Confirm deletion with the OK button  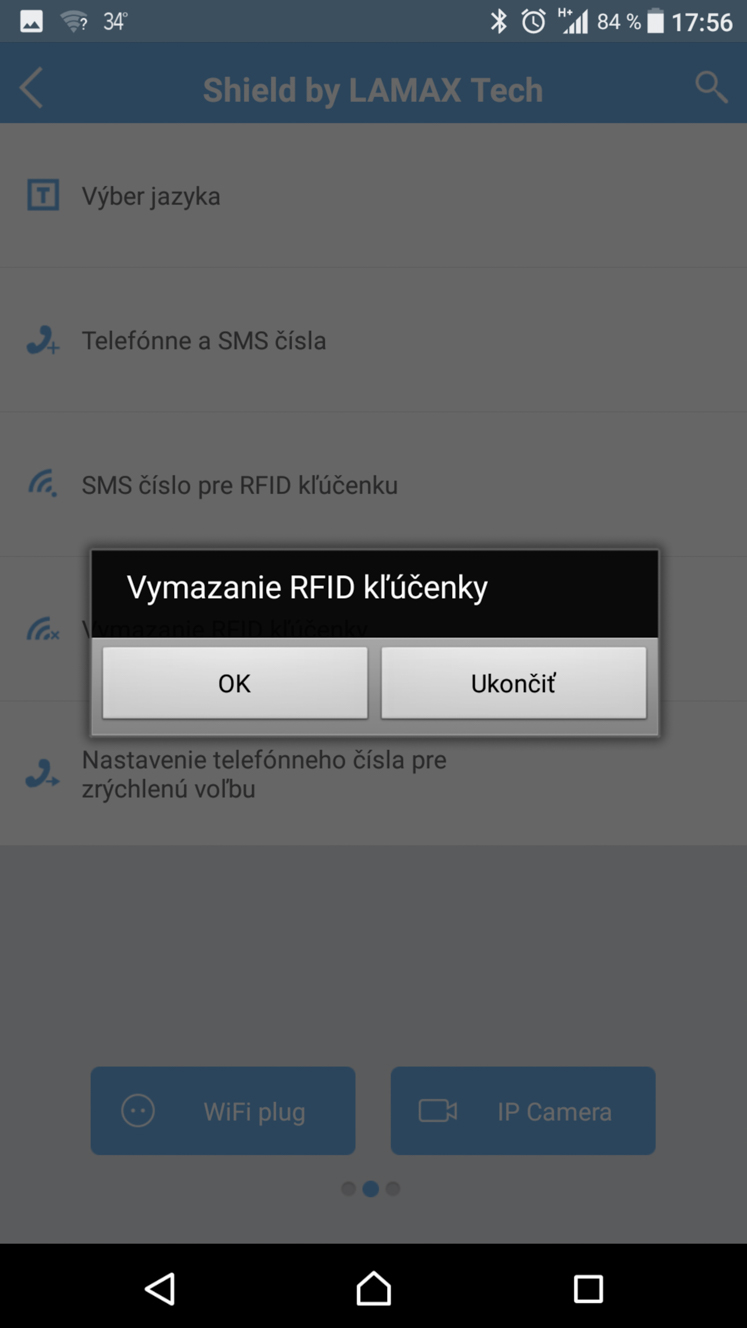pyautogui.click(x=235, y=683)
